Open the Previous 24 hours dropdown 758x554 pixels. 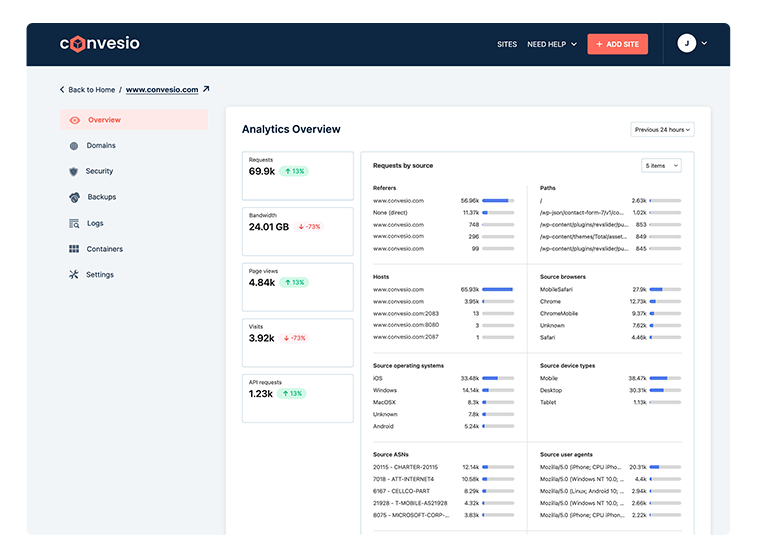click(x=662, y=130)
